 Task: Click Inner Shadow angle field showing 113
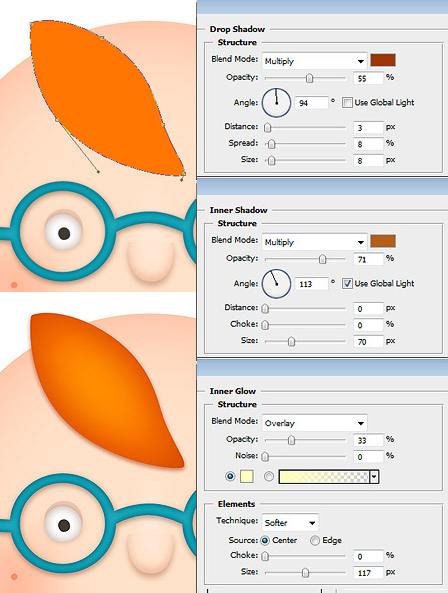tap(311, 284)
